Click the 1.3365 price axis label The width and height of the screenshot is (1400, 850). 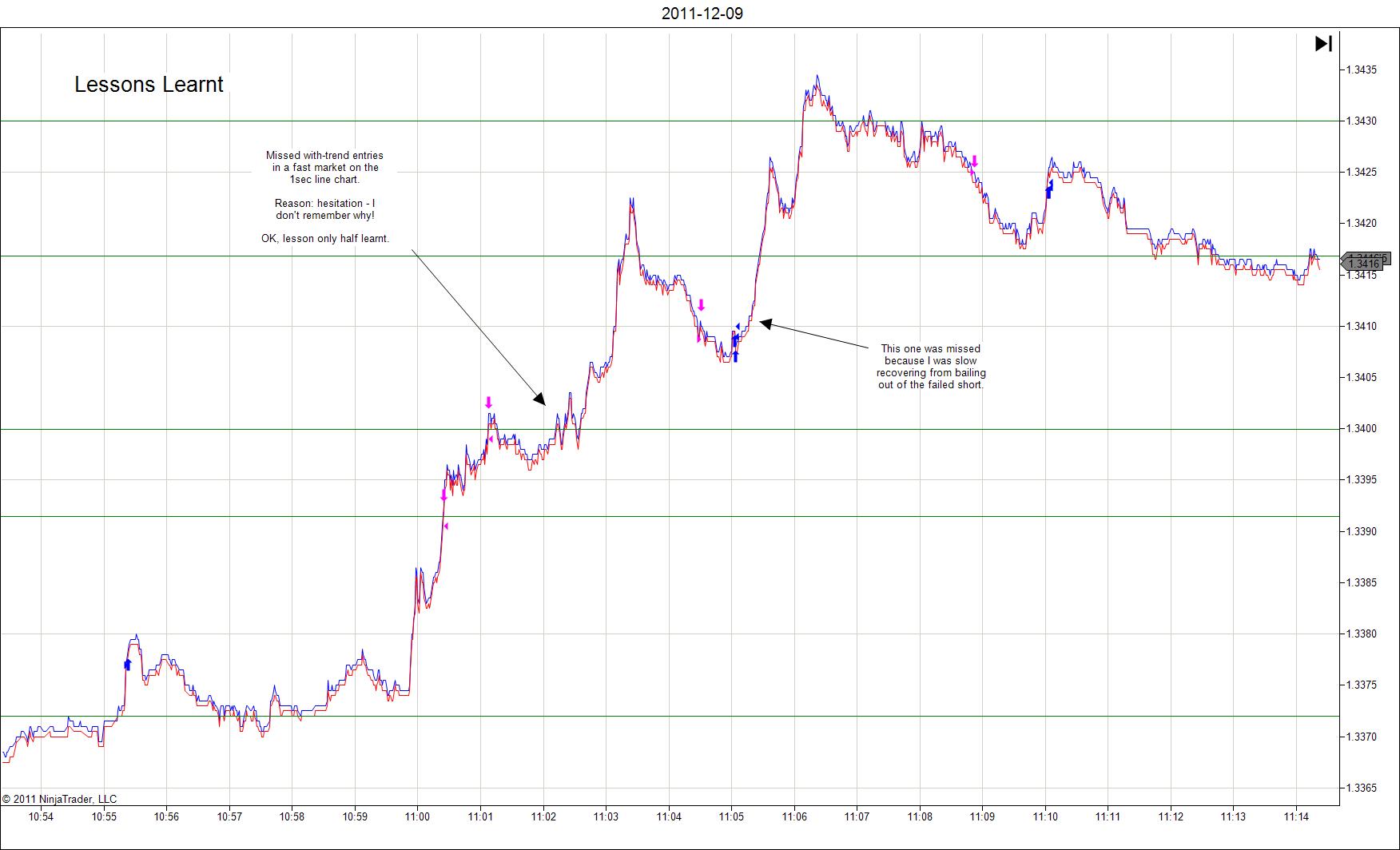click(1362, 788)
